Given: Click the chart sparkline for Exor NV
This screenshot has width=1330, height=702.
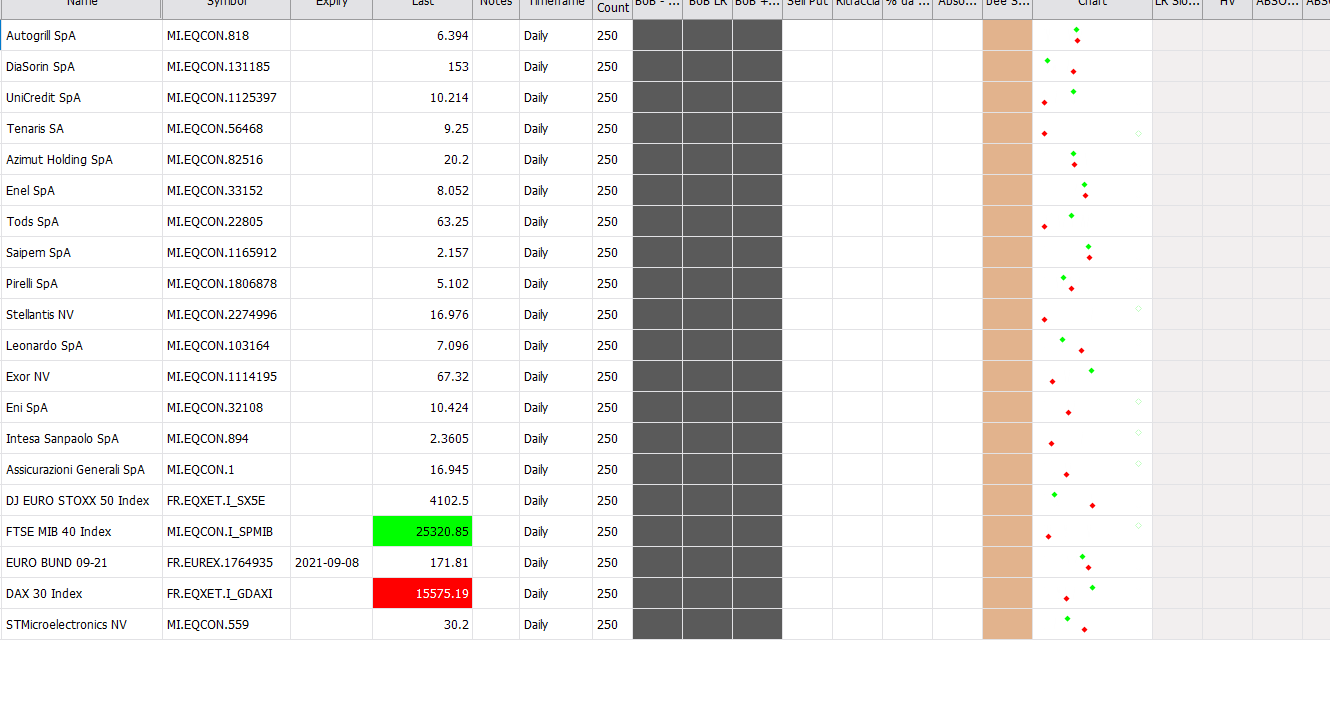Looking at the screenshot, I should [1092, 377].
